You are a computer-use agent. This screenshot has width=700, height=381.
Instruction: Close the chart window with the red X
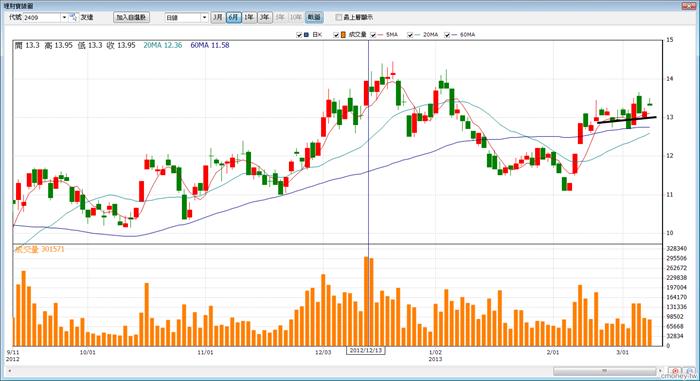pos(688,5)
